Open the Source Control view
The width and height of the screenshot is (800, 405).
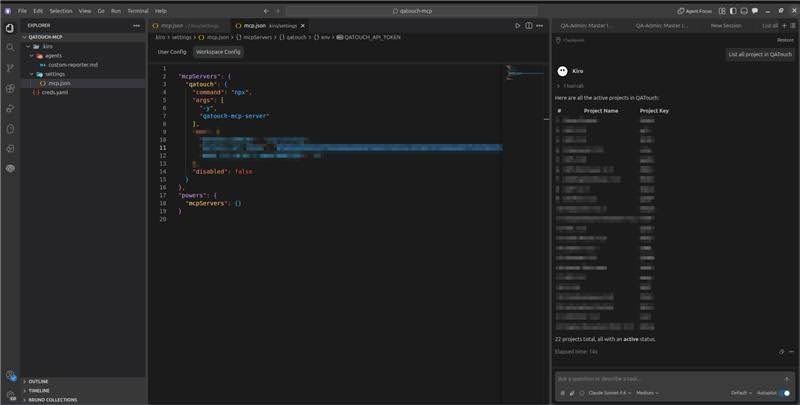coord(10,68)
